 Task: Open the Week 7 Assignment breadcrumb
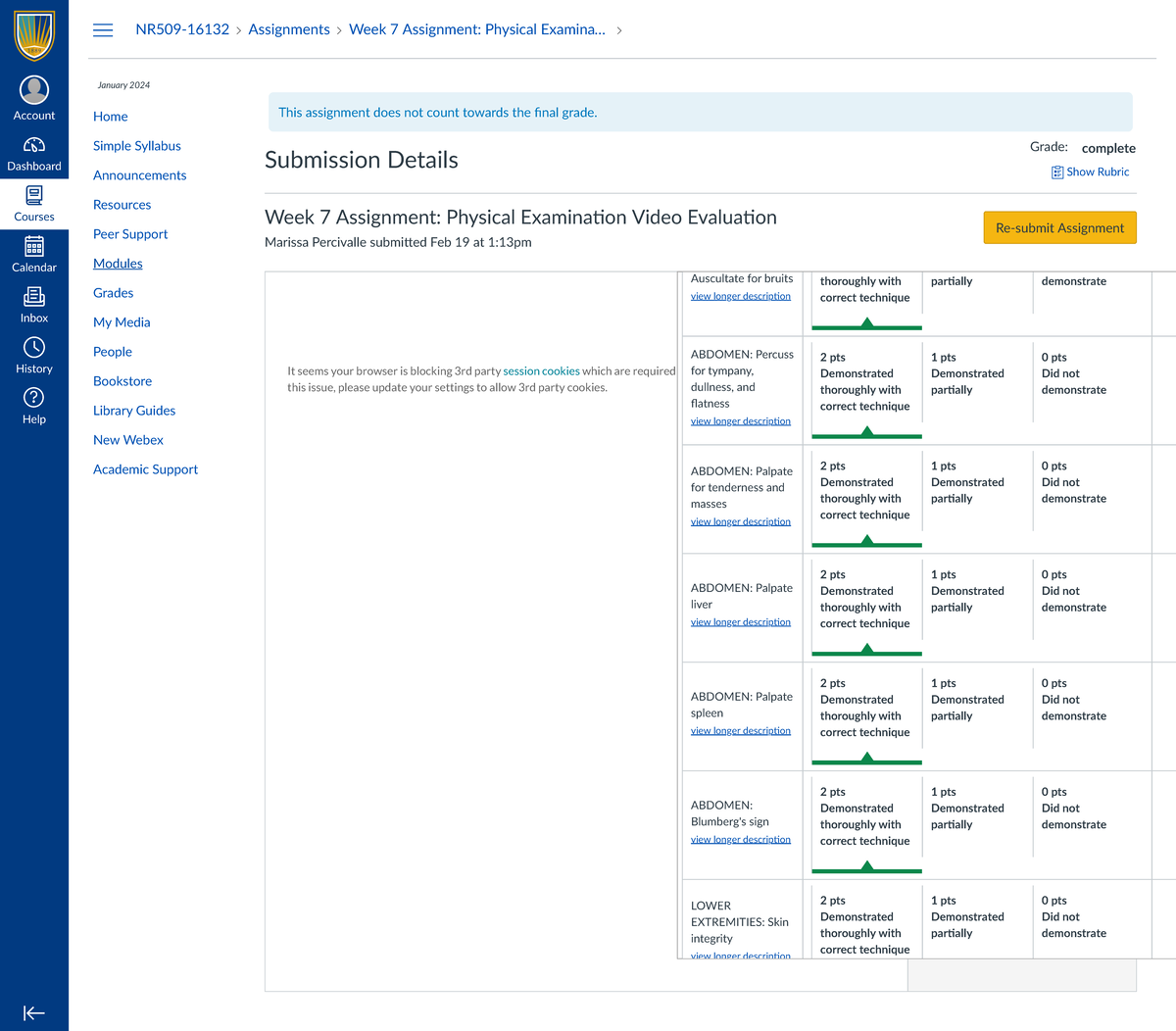477,29
